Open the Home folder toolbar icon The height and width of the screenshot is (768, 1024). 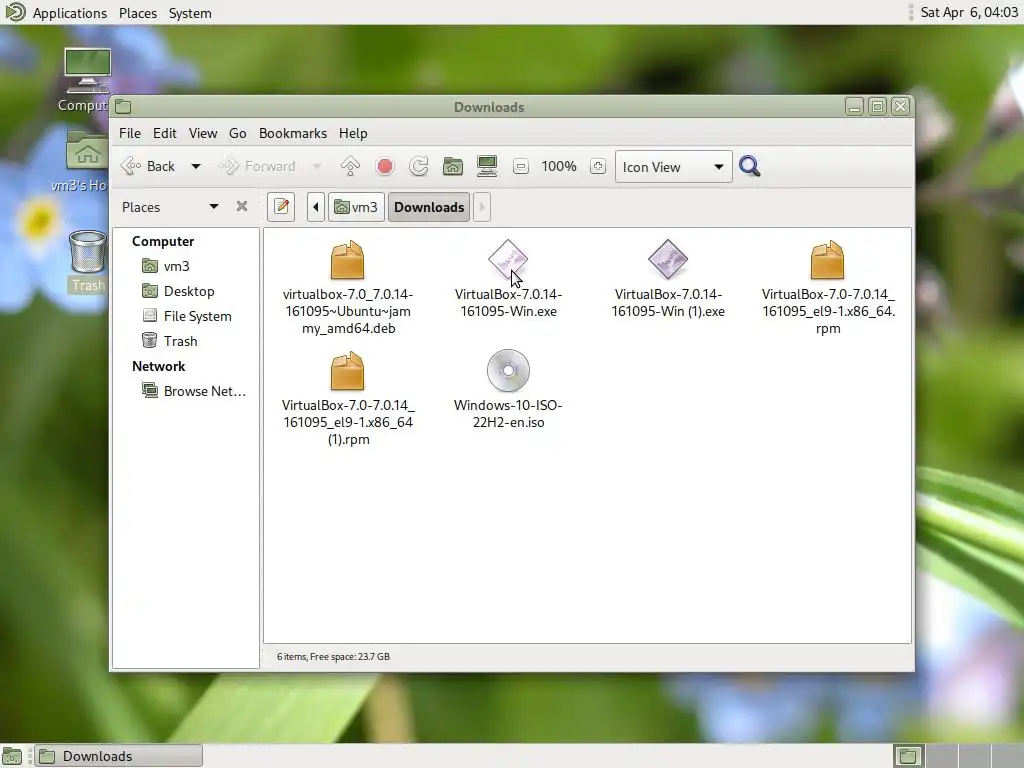[x=453, y=167]
